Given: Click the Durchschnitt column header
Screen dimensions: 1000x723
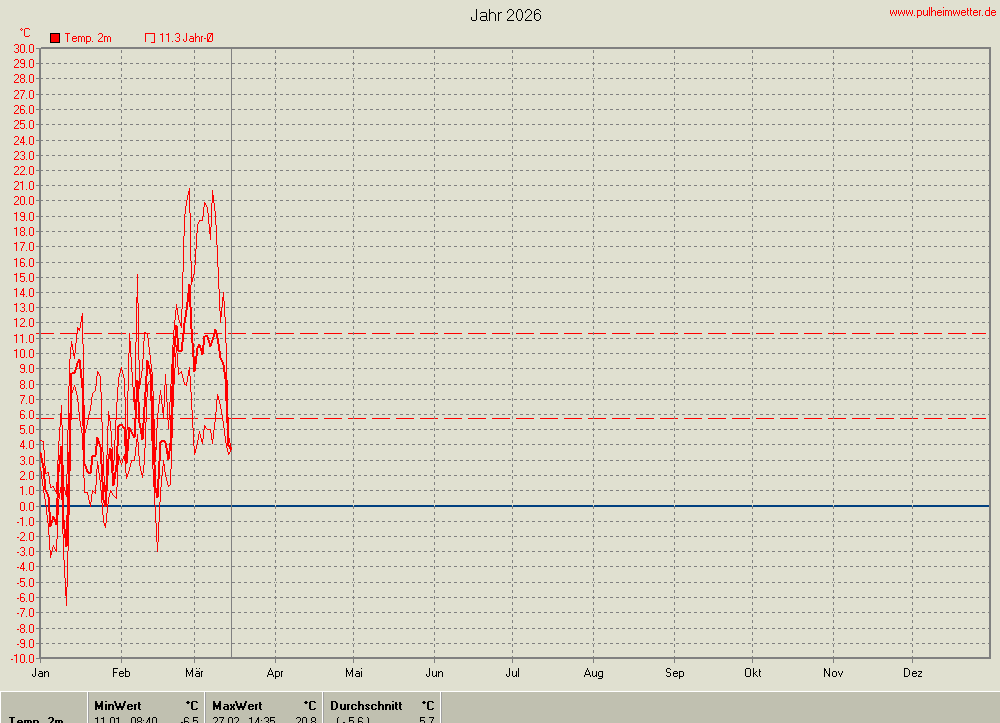Looking at the screenshot, I should click(366, 705).
